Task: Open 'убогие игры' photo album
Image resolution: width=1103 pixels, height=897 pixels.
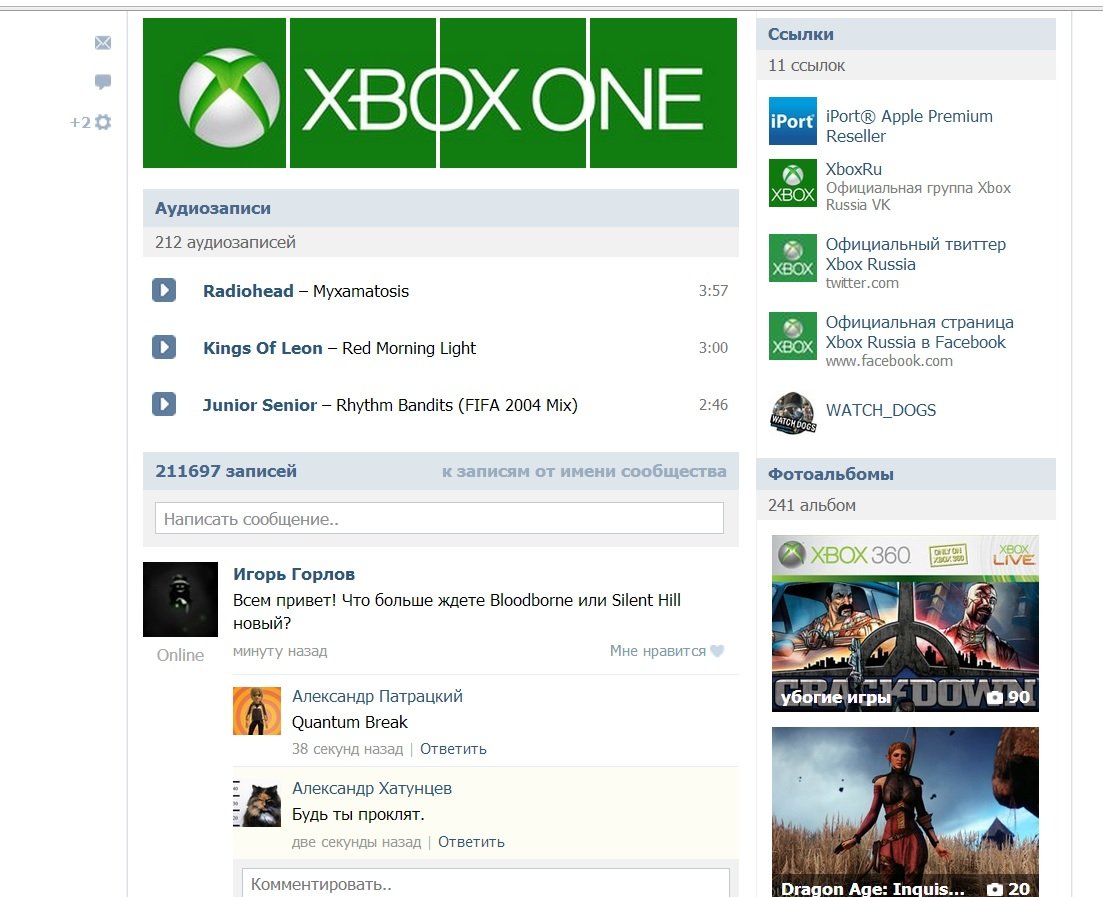Action: [905, 623]
